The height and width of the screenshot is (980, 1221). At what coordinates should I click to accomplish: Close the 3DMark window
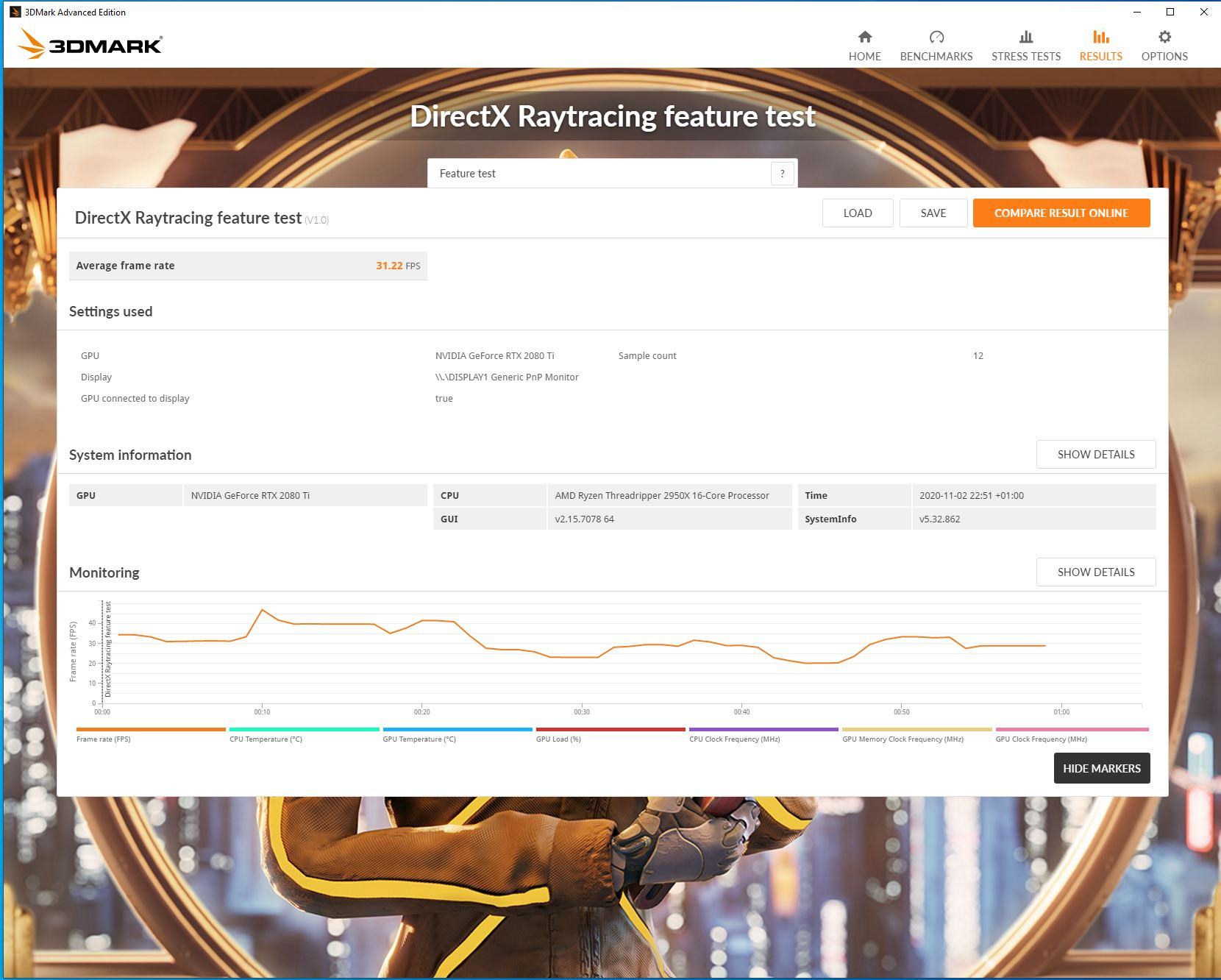[x=1204, y=12]
